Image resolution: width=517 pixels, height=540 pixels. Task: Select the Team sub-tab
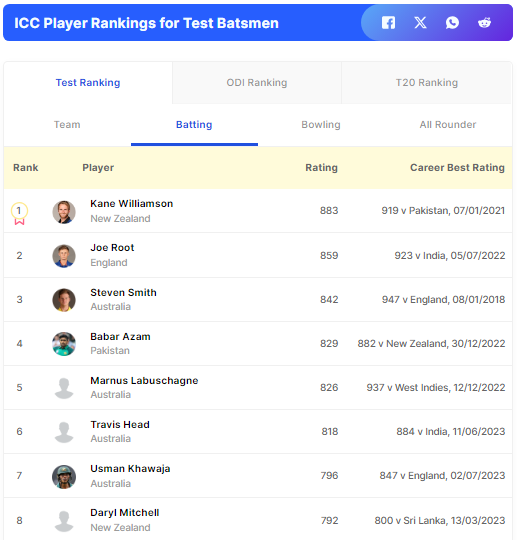67,125
